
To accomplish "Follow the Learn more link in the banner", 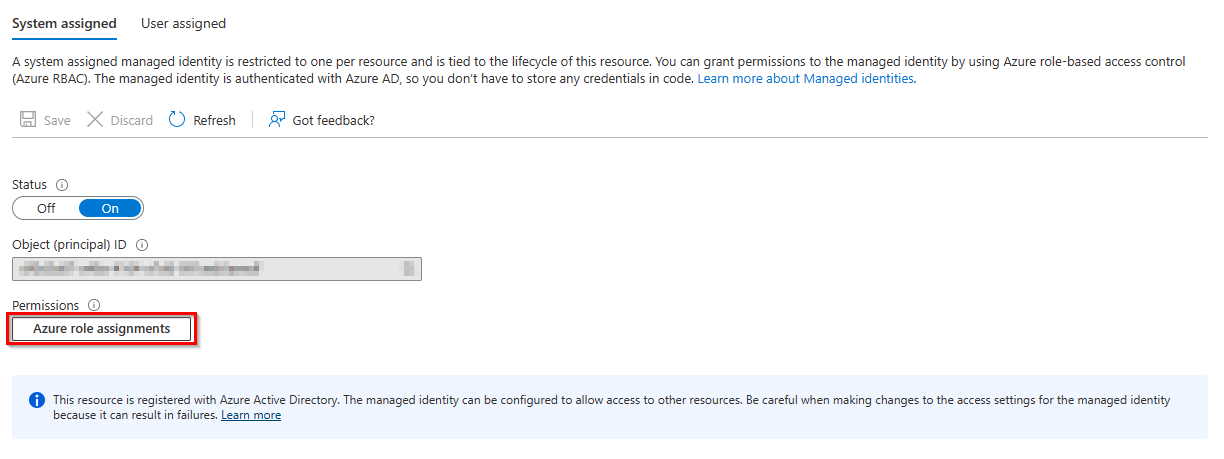I will [251, 415].
